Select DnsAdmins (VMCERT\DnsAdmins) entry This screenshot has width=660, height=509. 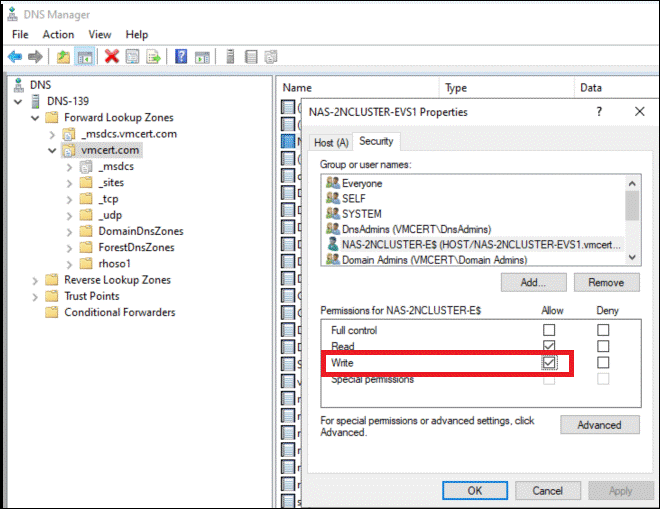pyautogui.click(x=416, y=229)
